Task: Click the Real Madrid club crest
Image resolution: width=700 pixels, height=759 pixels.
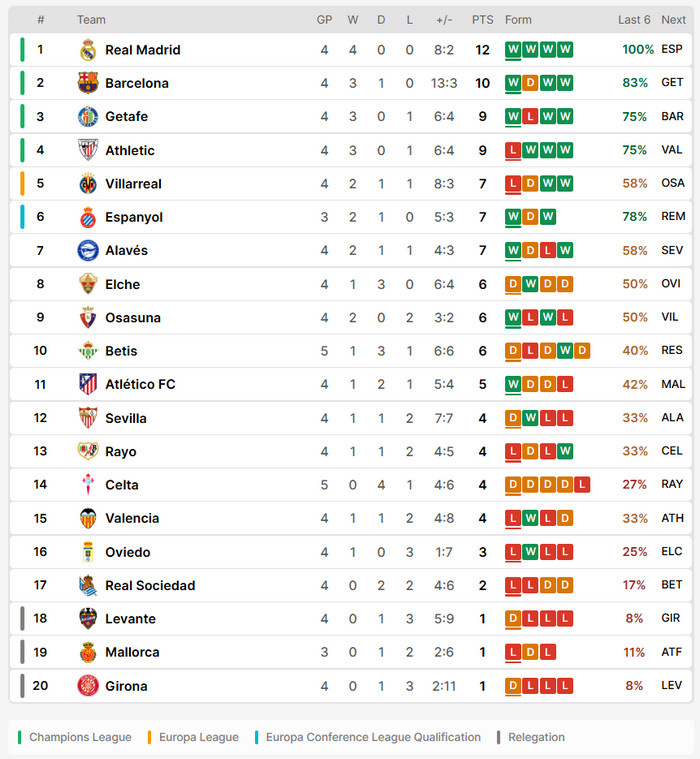Action: (x=88, y=50)
